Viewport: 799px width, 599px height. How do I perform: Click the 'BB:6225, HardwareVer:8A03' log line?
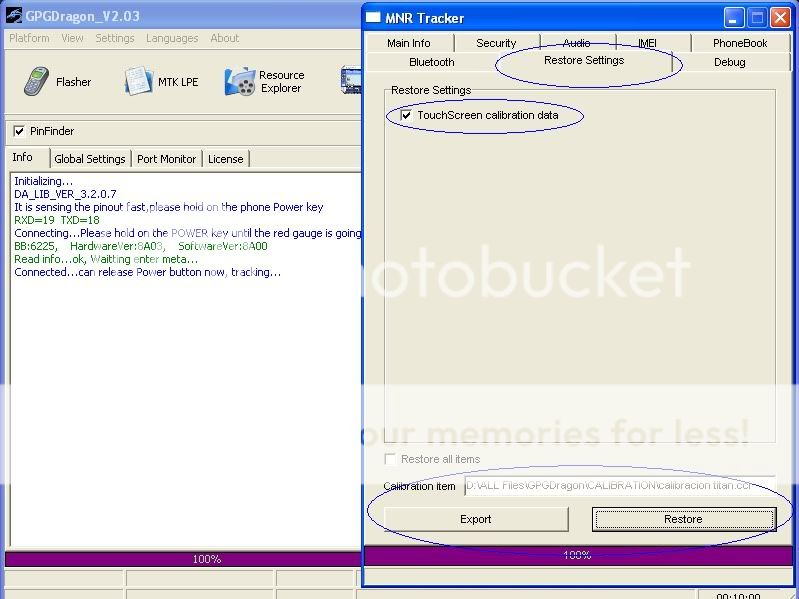141,246
